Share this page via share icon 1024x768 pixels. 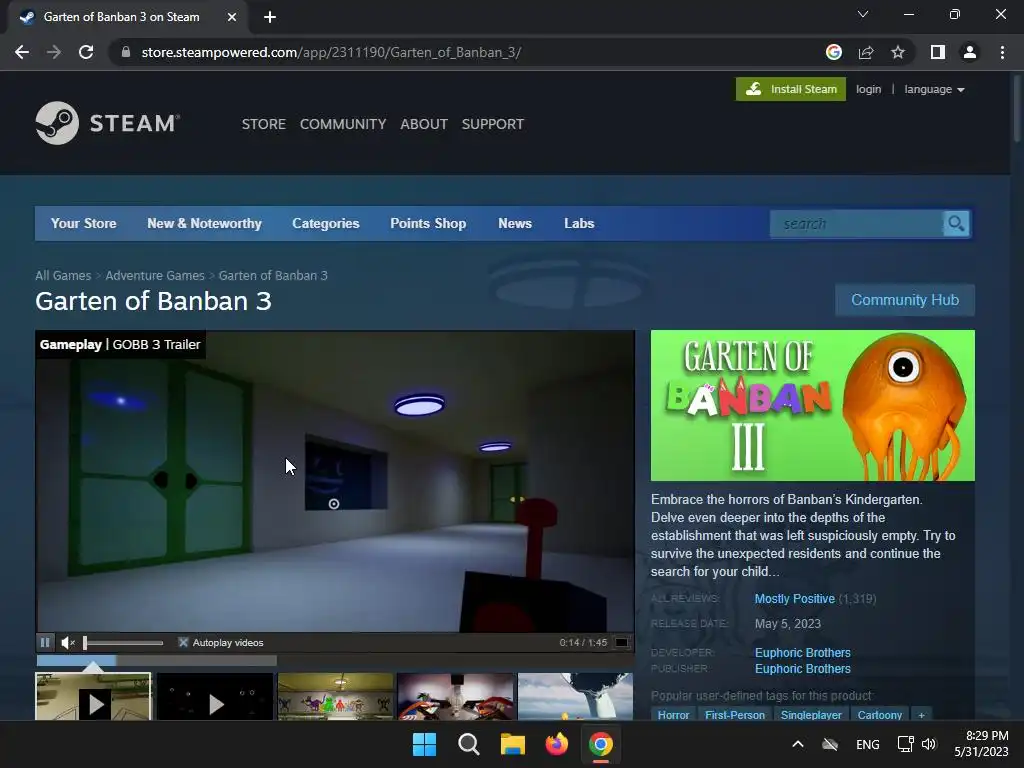coord(866,52)
